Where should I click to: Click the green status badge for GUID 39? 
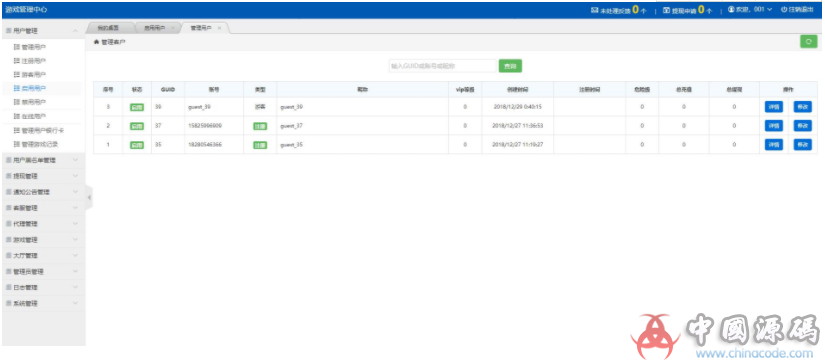pyautogui.click(x=137, y=107)
